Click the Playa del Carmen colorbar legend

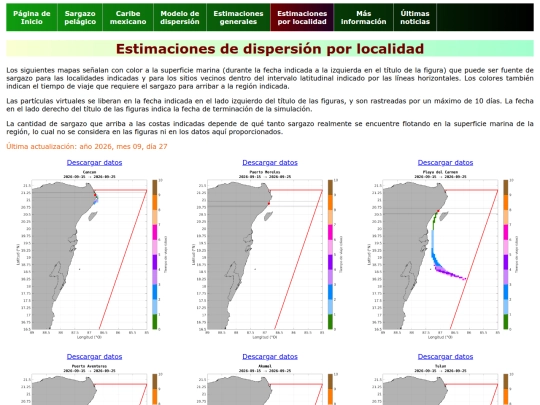pyautogui.click(x=506, y=255)
